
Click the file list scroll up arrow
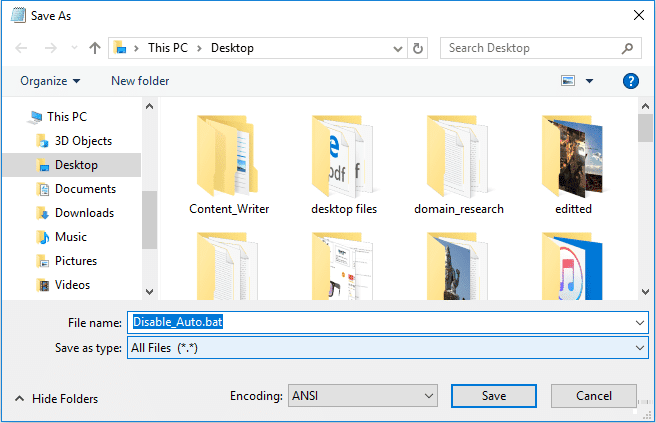(645, 106)
